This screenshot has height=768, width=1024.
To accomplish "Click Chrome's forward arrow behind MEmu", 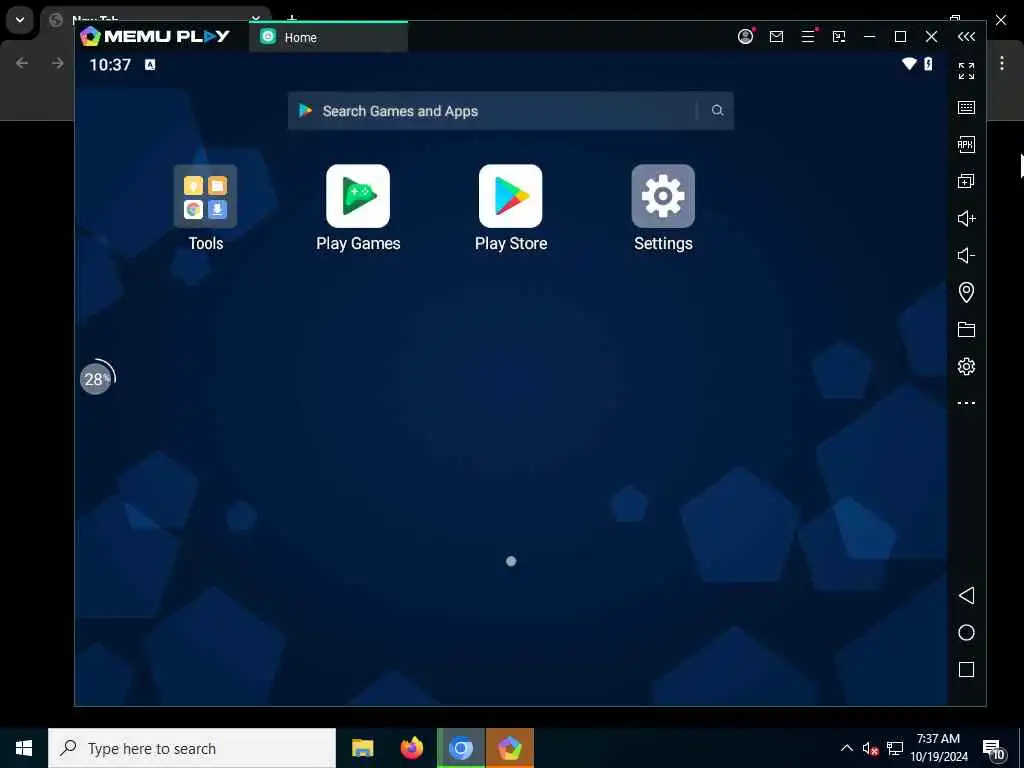I will tap(57, 63).
